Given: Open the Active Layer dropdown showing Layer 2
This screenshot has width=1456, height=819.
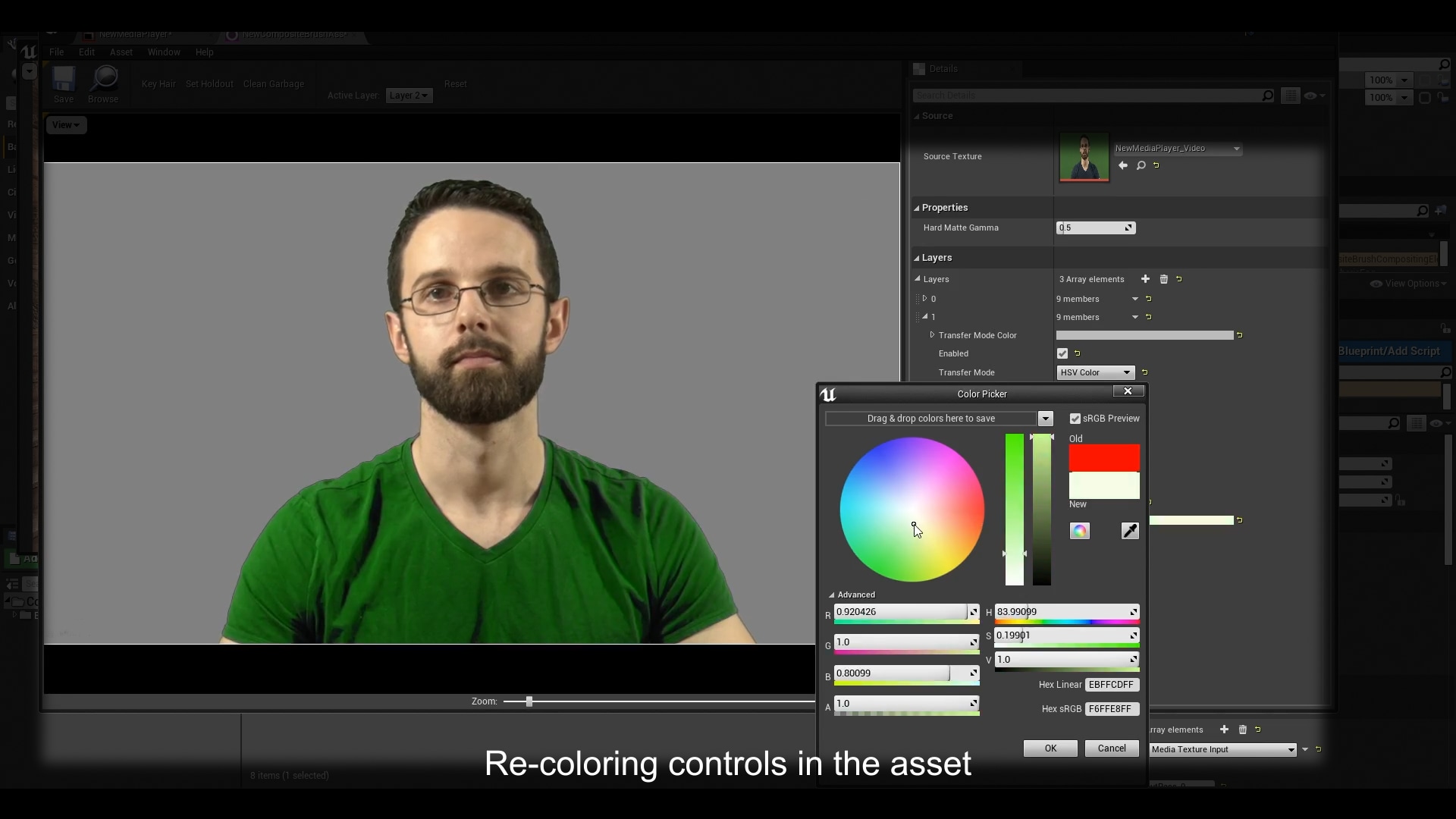Looking at the screenshot, I should click(409, 96).
